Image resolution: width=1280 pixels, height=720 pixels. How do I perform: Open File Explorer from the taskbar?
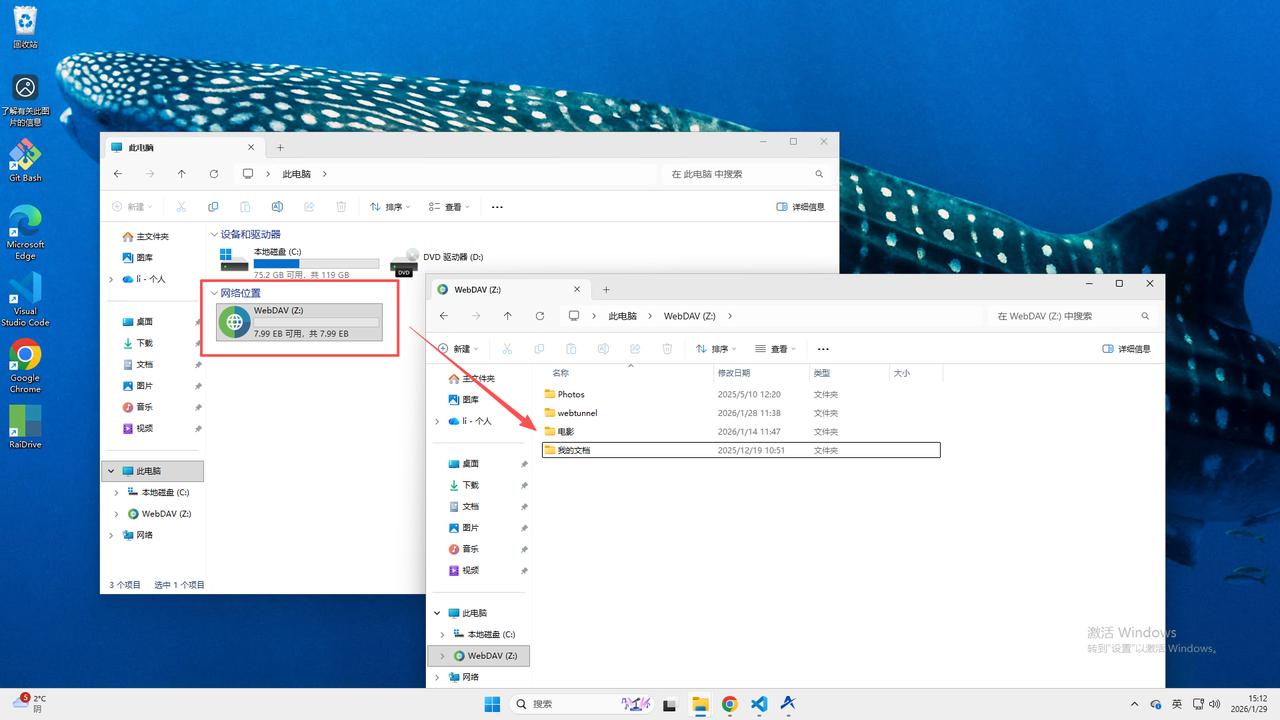700,704
